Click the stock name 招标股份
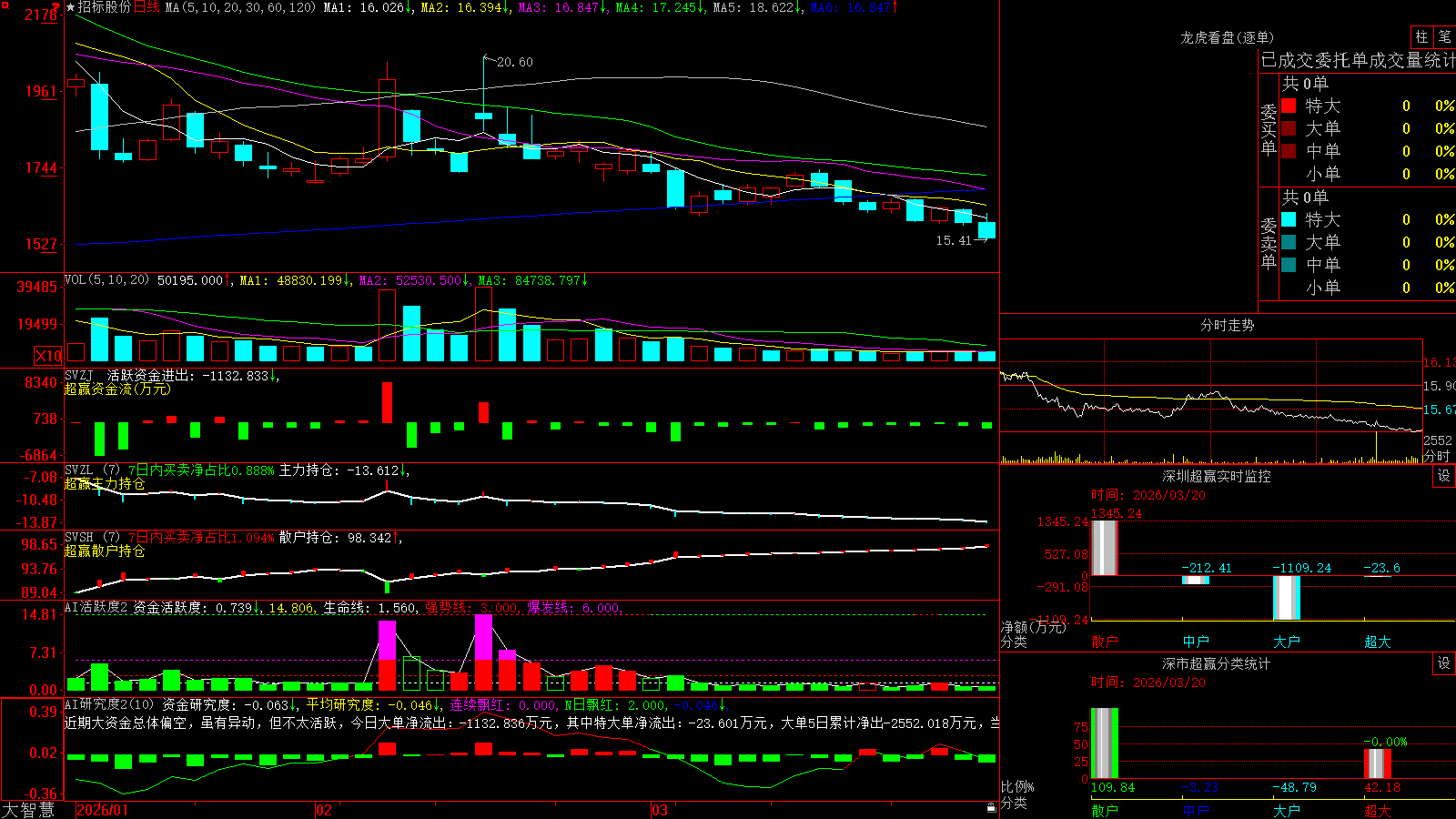 105,7
